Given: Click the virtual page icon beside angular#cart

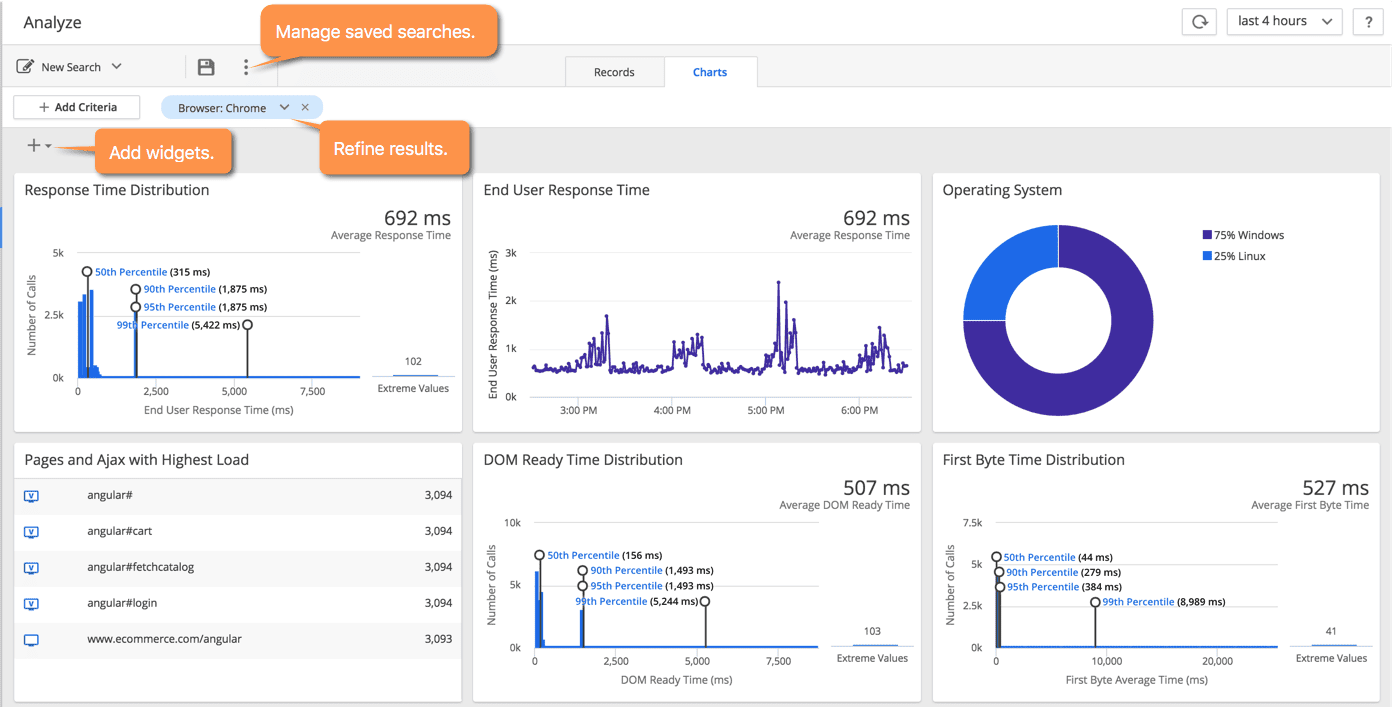Looking at the screenshot, I should tap(30, 531).
